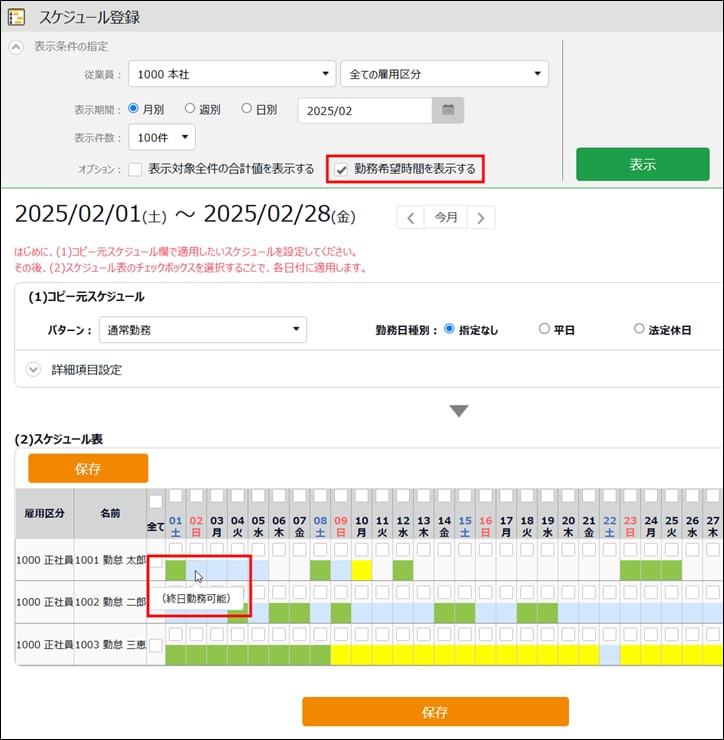
Task: Toggle 勤務希望時間を表示する checkbox
Action: click(x=342, y=169)
